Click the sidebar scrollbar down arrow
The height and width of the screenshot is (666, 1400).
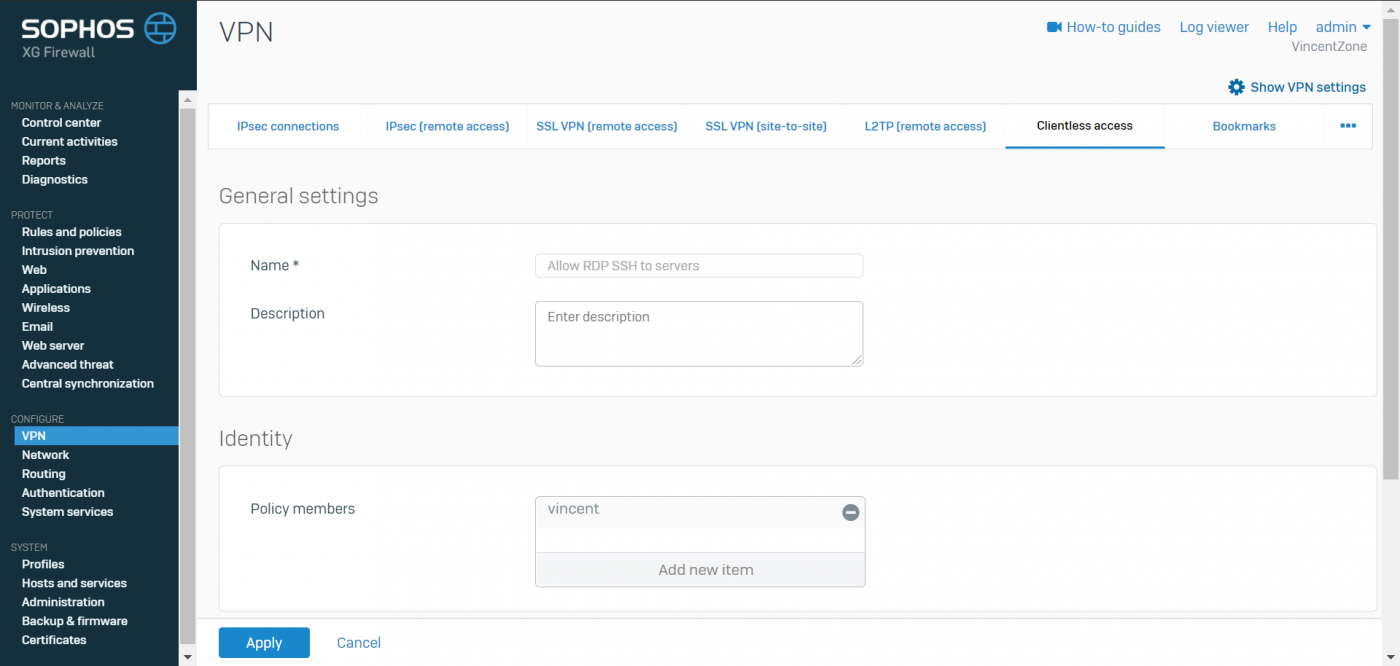pos(187,657)
